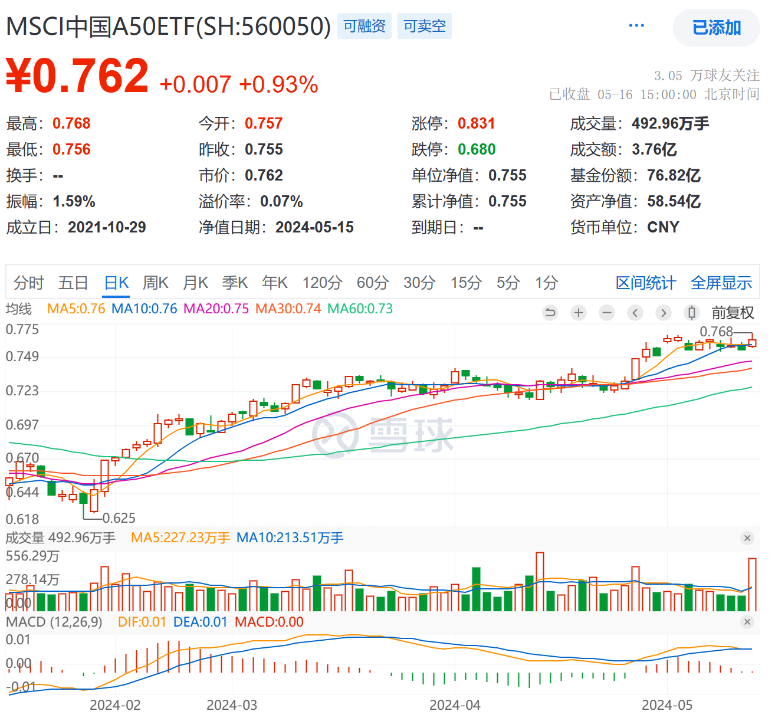The image size is (775, 721).
Task: Click the 0.625 low price marker
Action: click(x=119, y=518)
